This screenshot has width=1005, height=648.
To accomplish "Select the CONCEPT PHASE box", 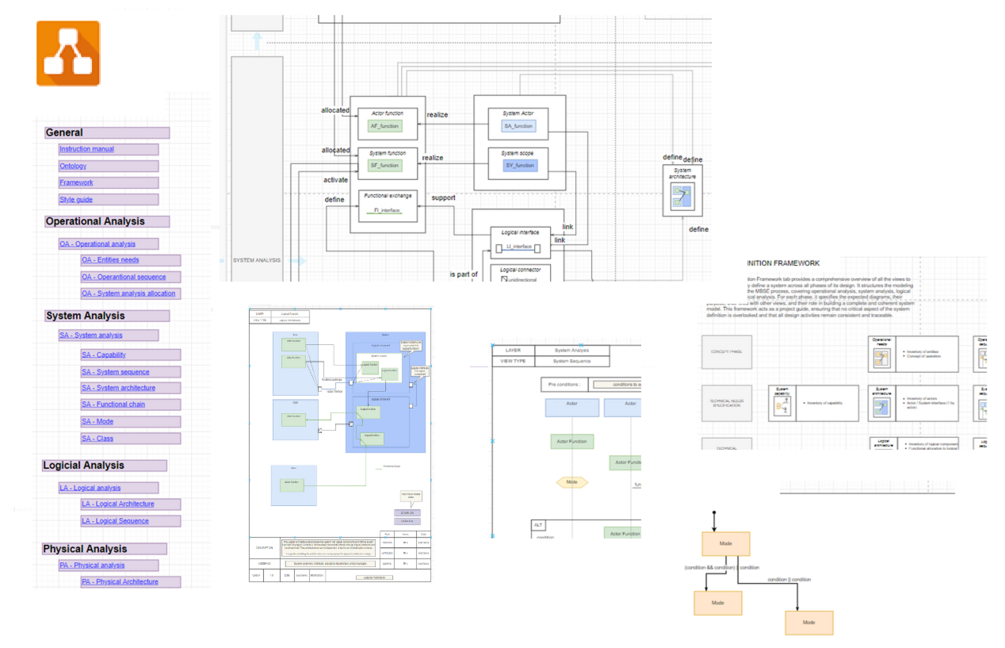I will (x=726, y=352).
